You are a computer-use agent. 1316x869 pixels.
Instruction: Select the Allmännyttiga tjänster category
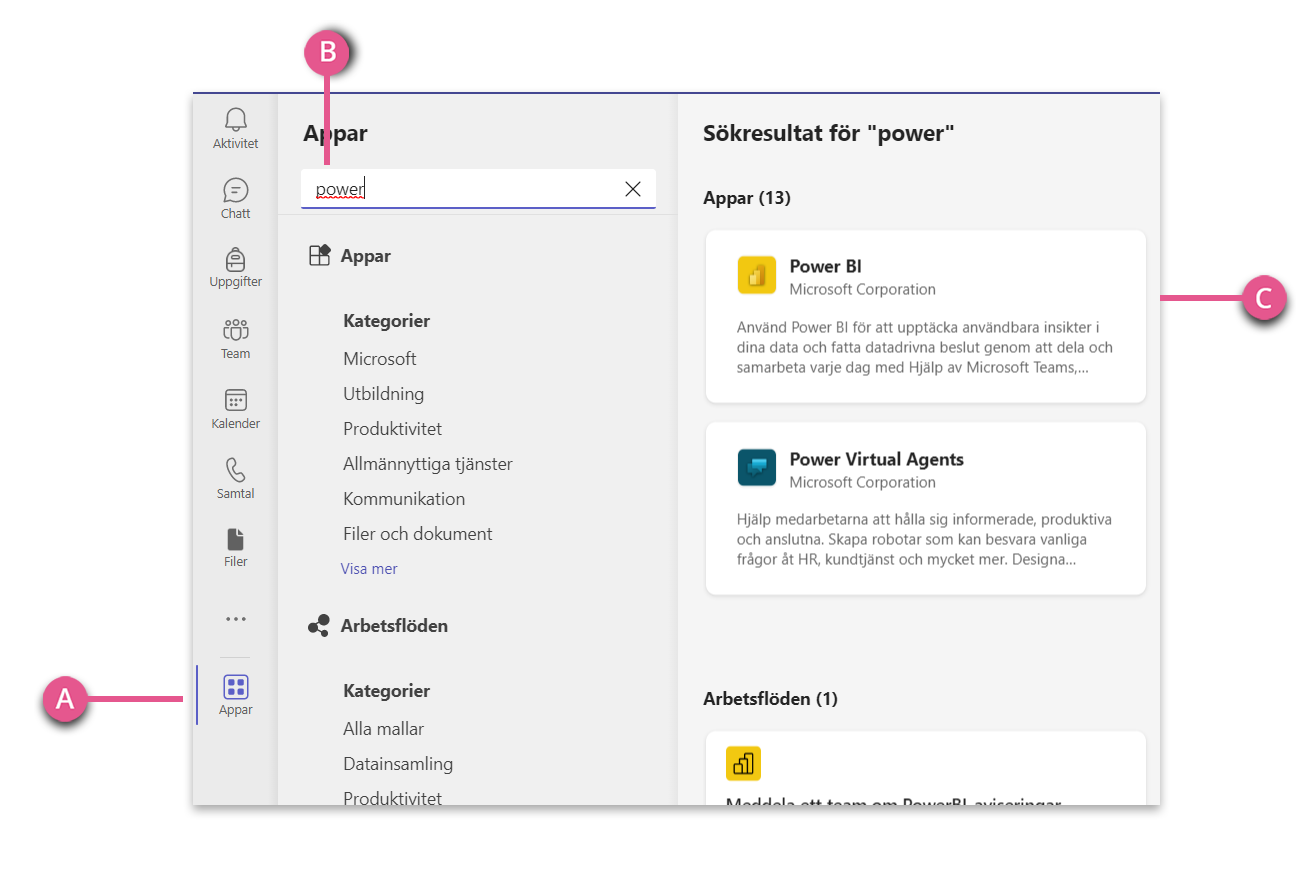428,464
